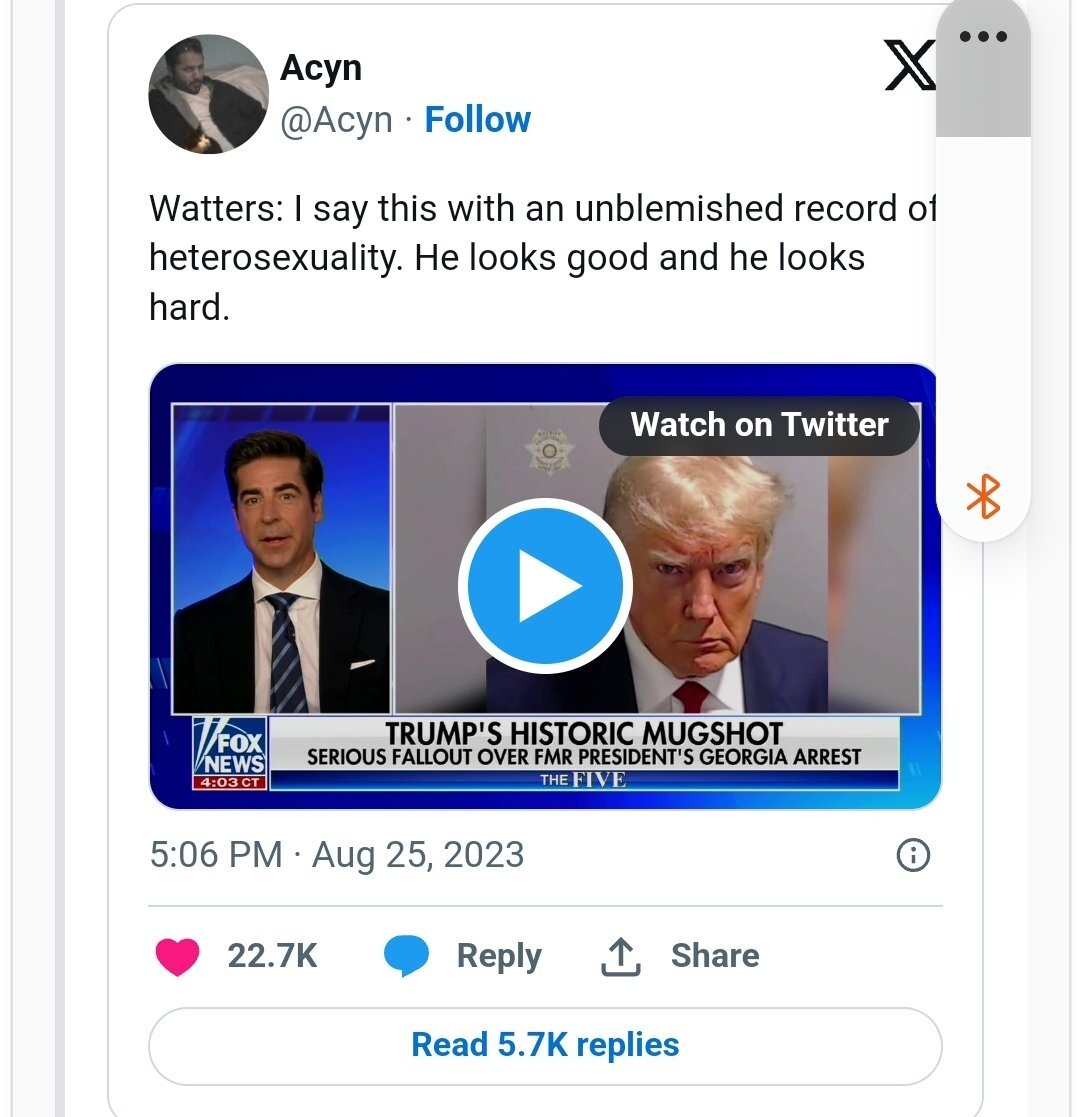The image size is (1080, 1117).
Task: Click the share upload arrow icon
Action: click(x=619, y=956)
